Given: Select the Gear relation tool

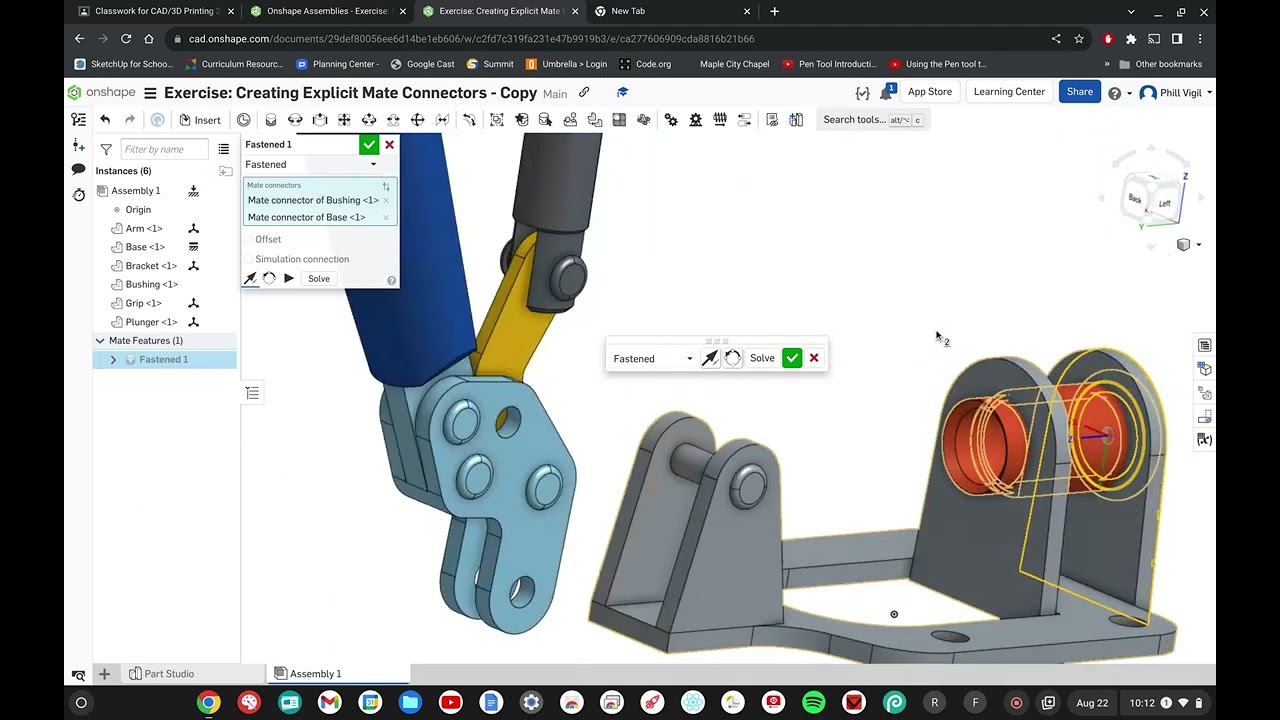Looking at the screenshot, I should [x=671, y=120].
